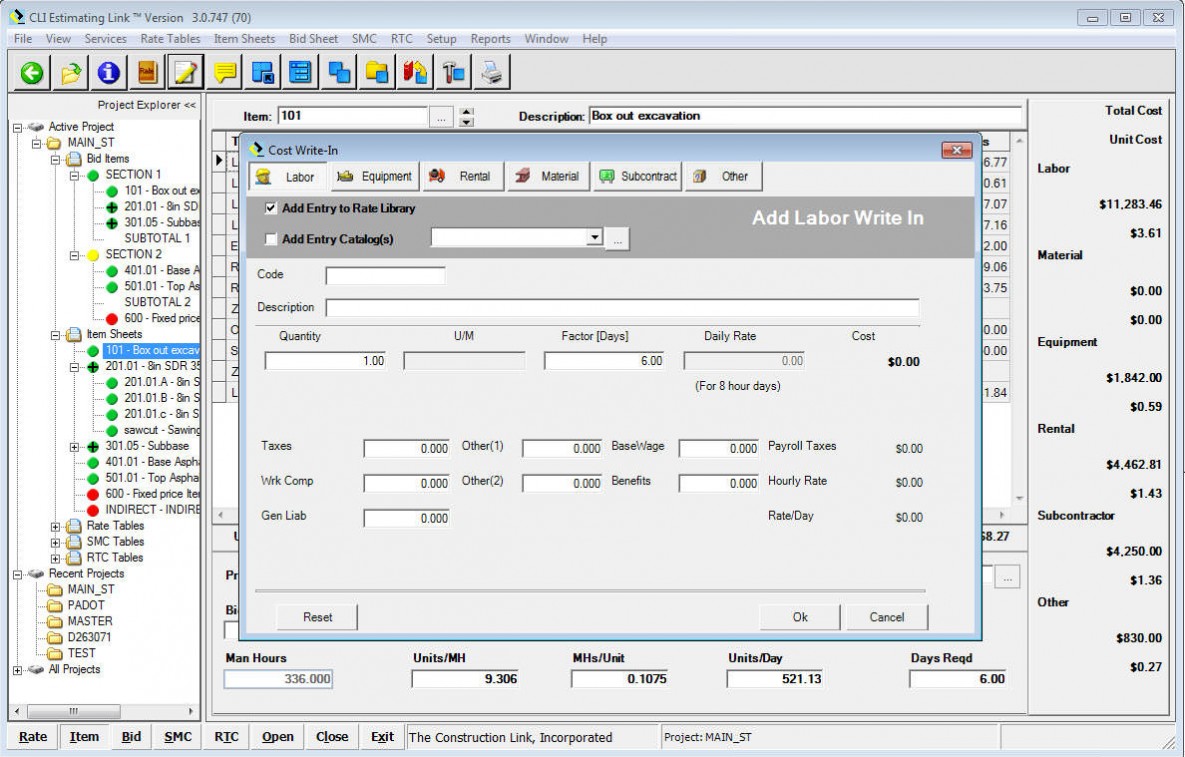The height and width of the screenshot is (757, 1185).
Task: Switch to the Rental tab
Action: click(463, 176)
